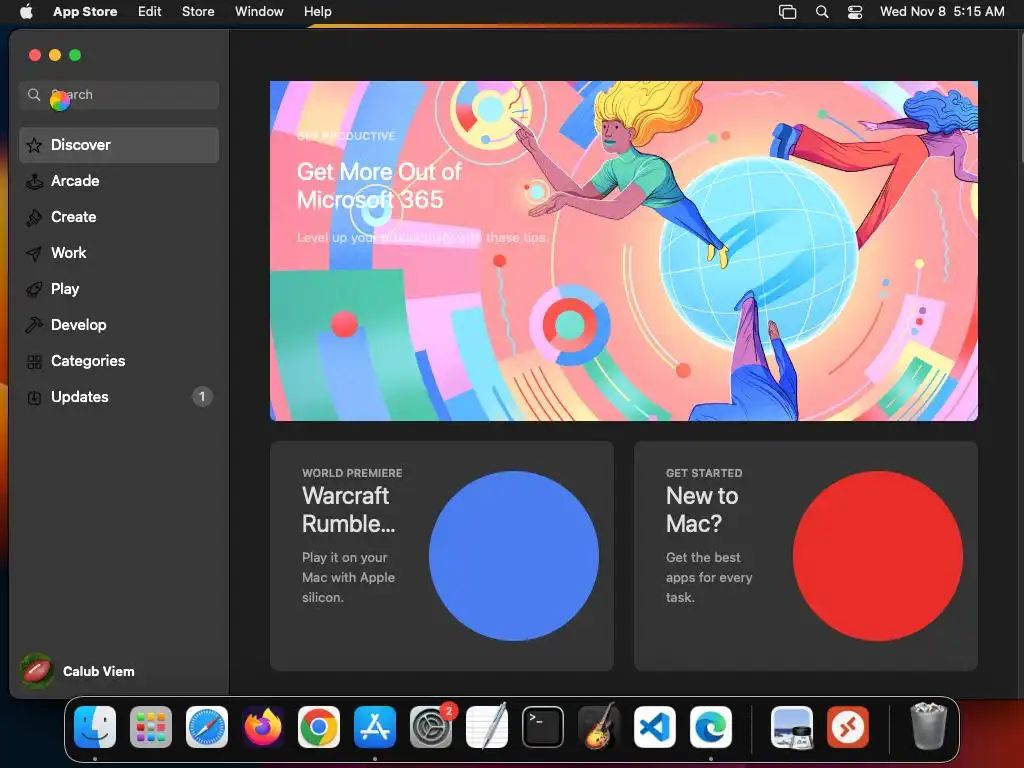Click the Updates download icon
The width and height of the screenshot is (1024, 768).
point(34,397)
